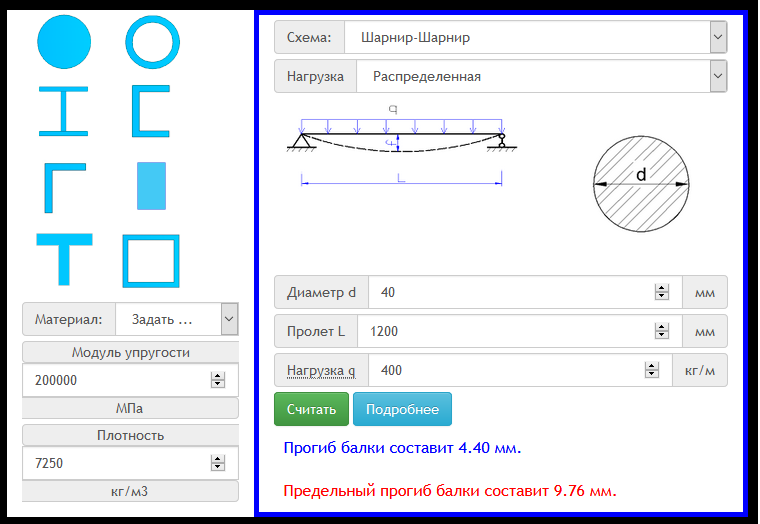Adjust the Диаметр d stepper
The height and width of the screenshot is (524, 760).
tap(662, 292)
